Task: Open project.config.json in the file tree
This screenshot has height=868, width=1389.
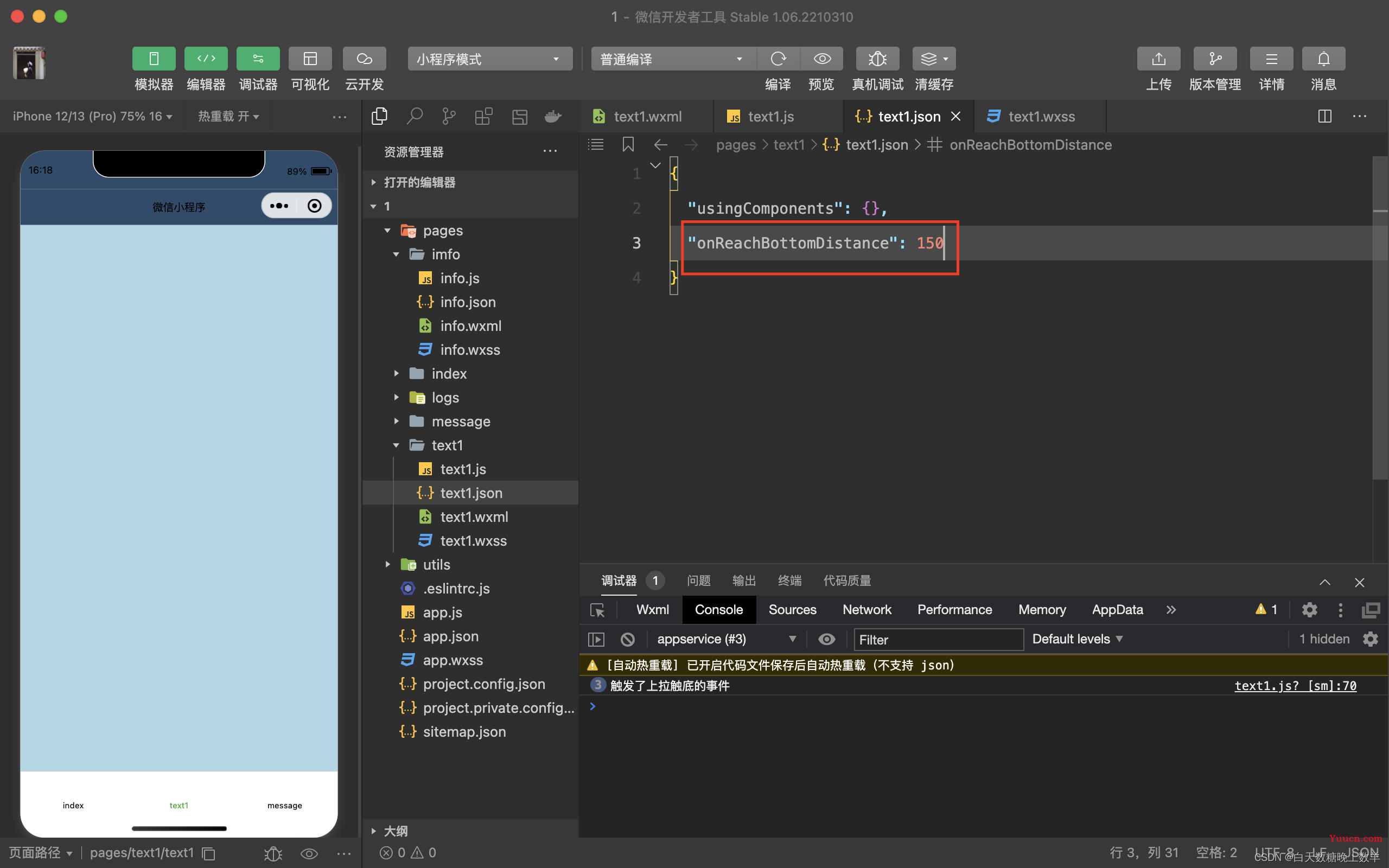Action: point(470,684)
